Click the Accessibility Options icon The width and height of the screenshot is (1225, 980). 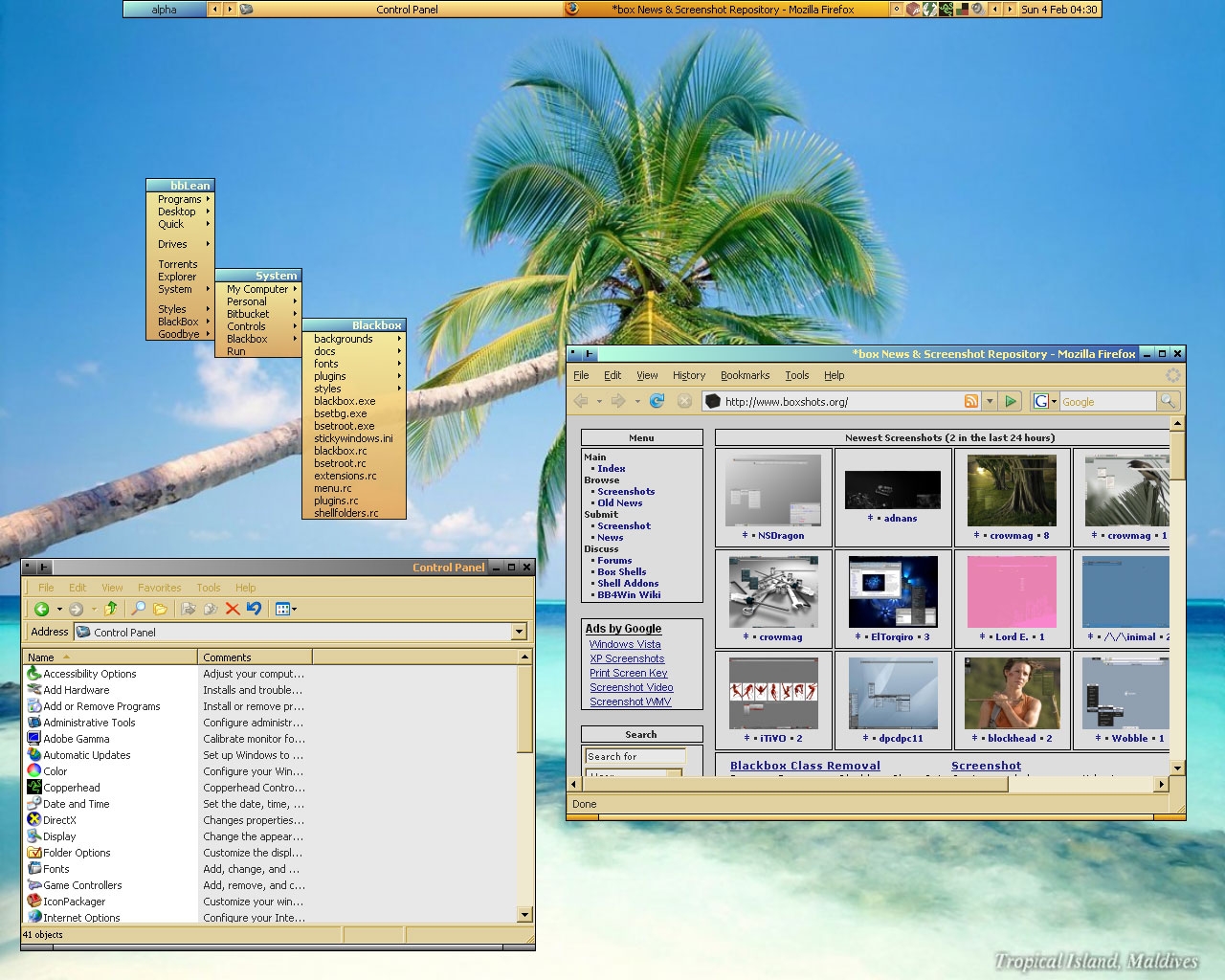tap(34, 674)
